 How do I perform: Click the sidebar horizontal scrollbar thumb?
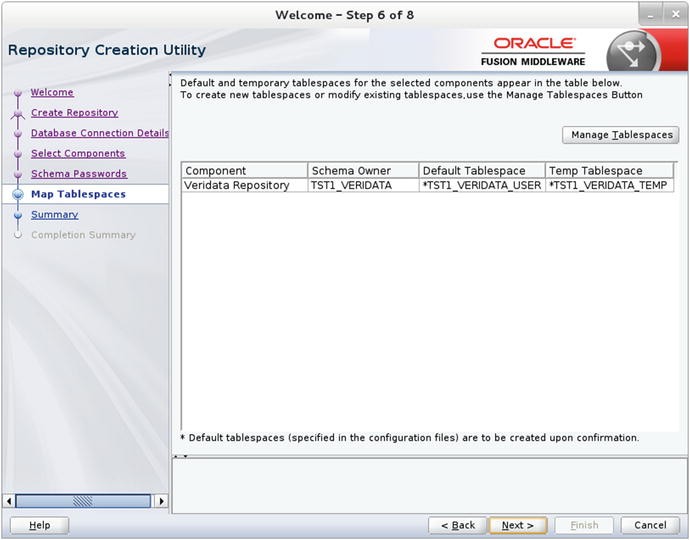pyautogui.click(x=83, y=501)
